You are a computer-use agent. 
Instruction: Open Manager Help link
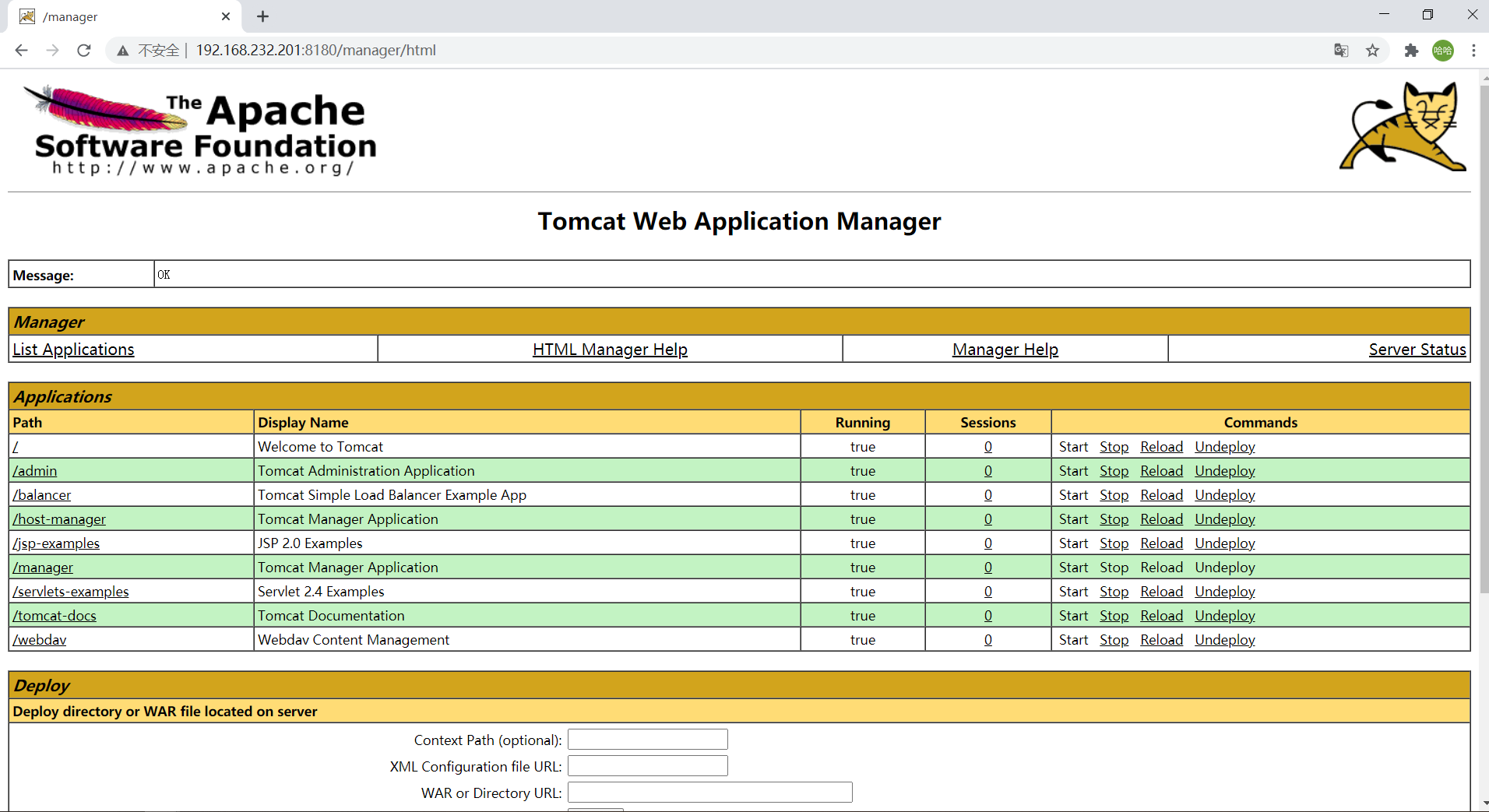pos(1005,350)
